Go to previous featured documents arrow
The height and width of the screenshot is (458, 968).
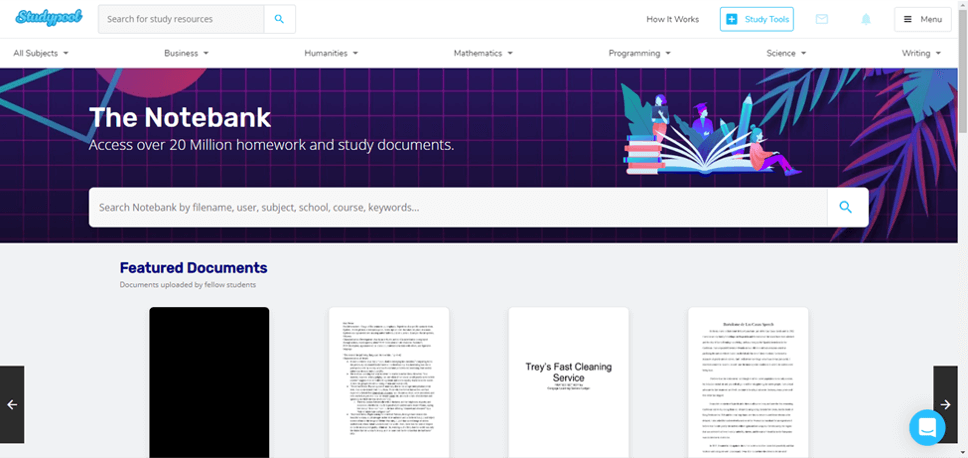coord(12,405)
